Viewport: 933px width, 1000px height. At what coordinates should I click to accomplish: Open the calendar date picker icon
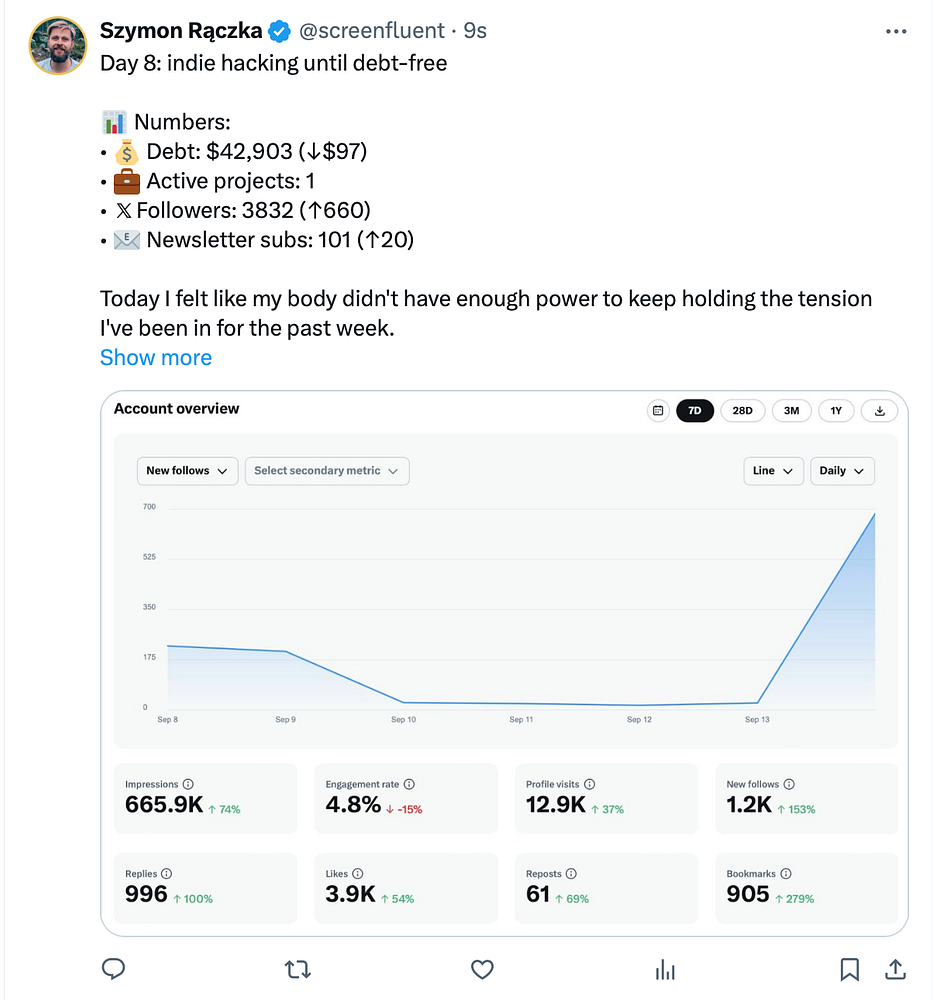(x=658, y=410)
